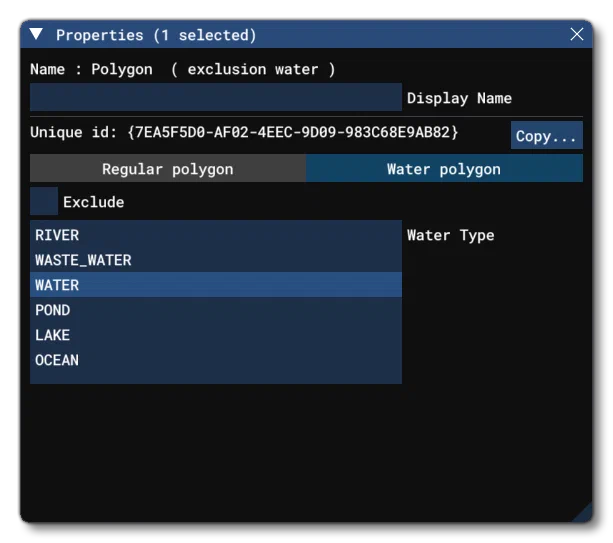
Task: Enable the Exclude checkbox
Action: (44, 201)
